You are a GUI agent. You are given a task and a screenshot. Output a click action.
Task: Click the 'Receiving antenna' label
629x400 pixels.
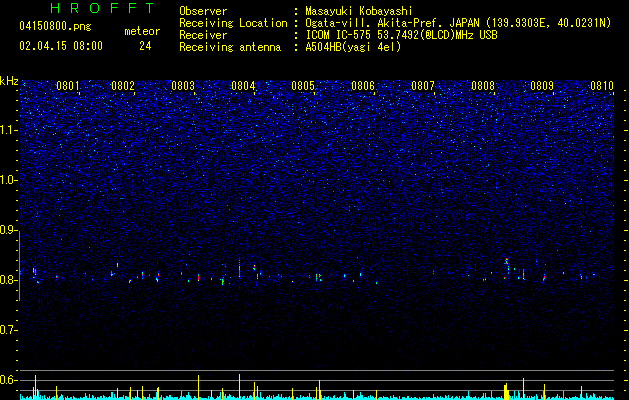(230, 47)
